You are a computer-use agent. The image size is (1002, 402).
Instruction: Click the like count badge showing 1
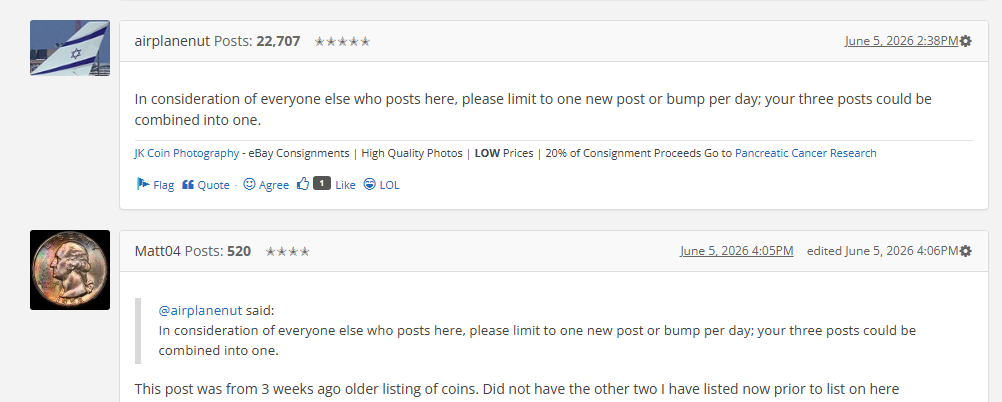coord(322,183)
